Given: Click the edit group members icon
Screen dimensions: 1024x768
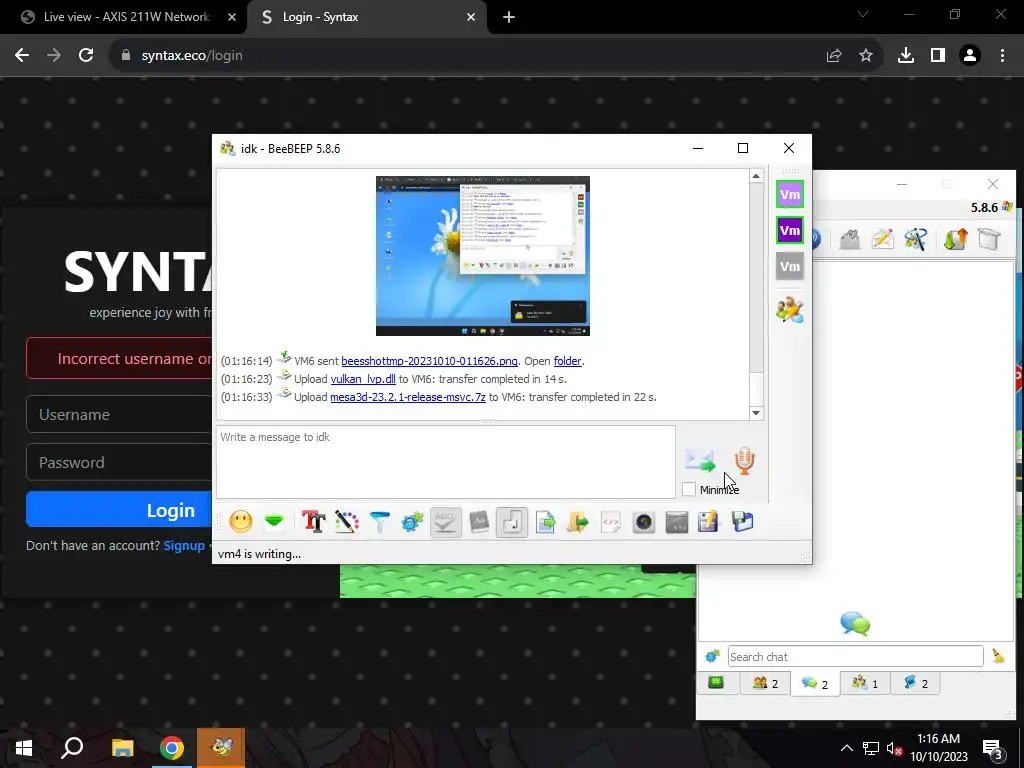Looking at the screenshot, I should tap(790, 310).
